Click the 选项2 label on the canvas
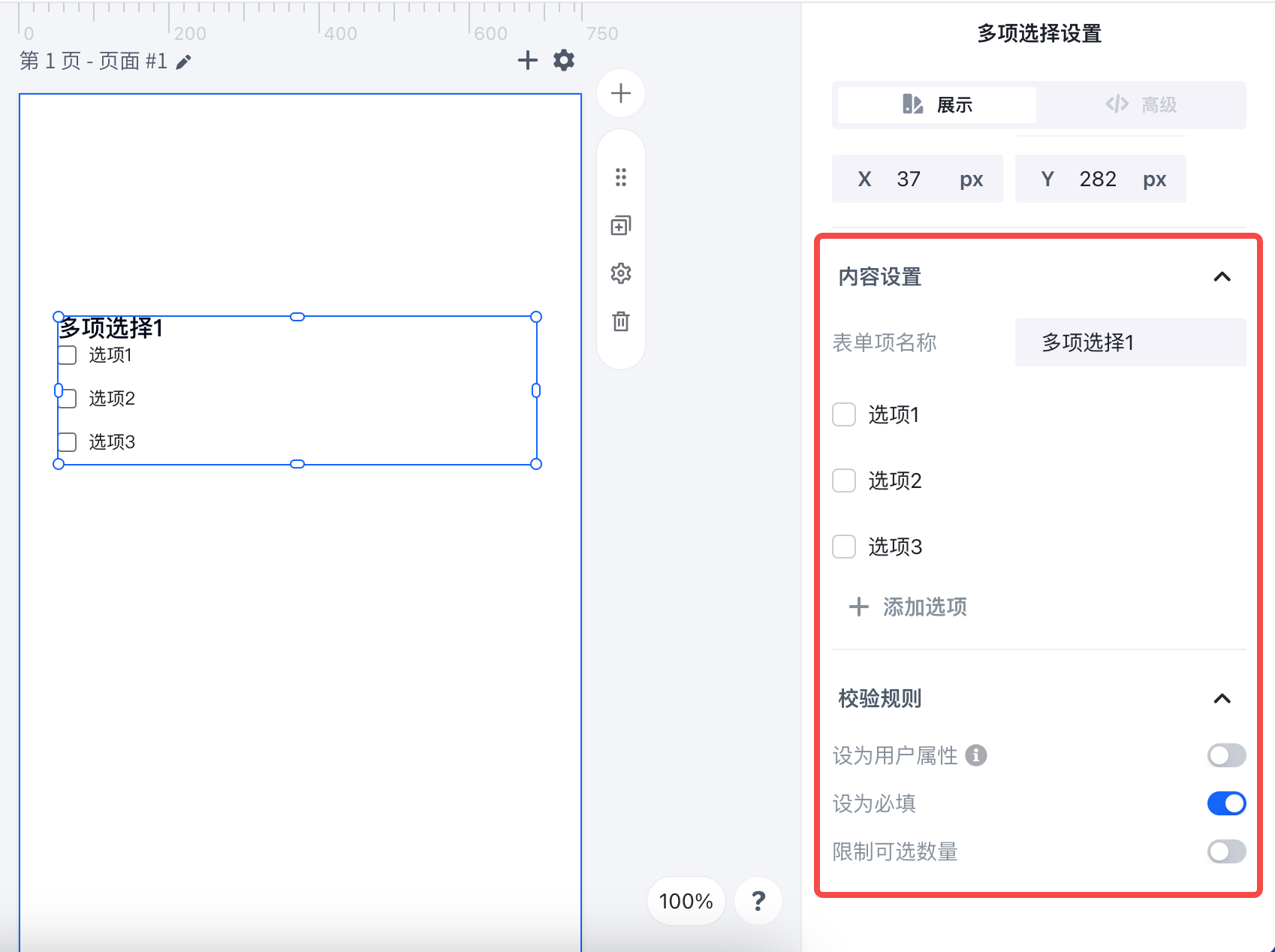The width and height of the screenshot is (1275, 952). tap(112, 399)
